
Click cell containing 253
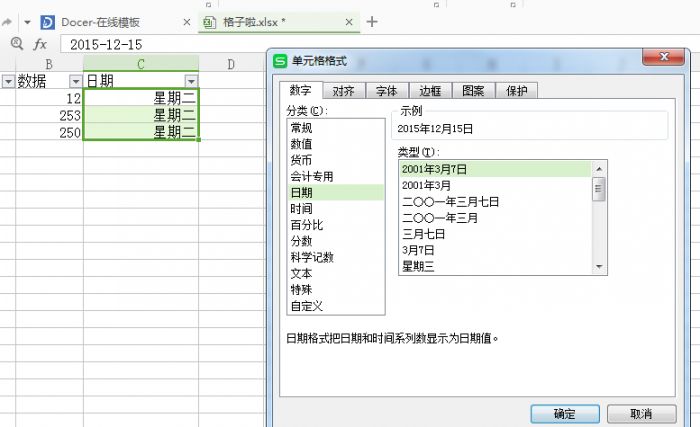(x=49, y=115)
